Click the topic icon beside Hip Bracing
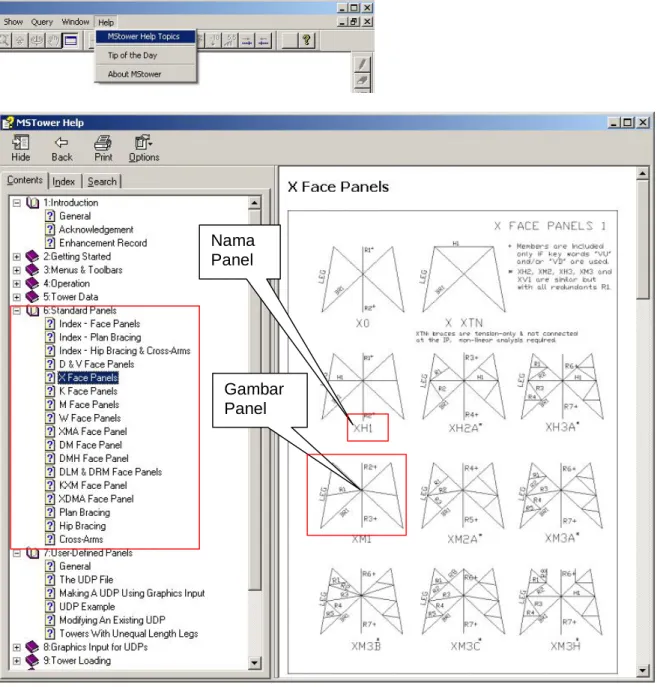This screenshot has width=657, height=687. click(50, 526)
